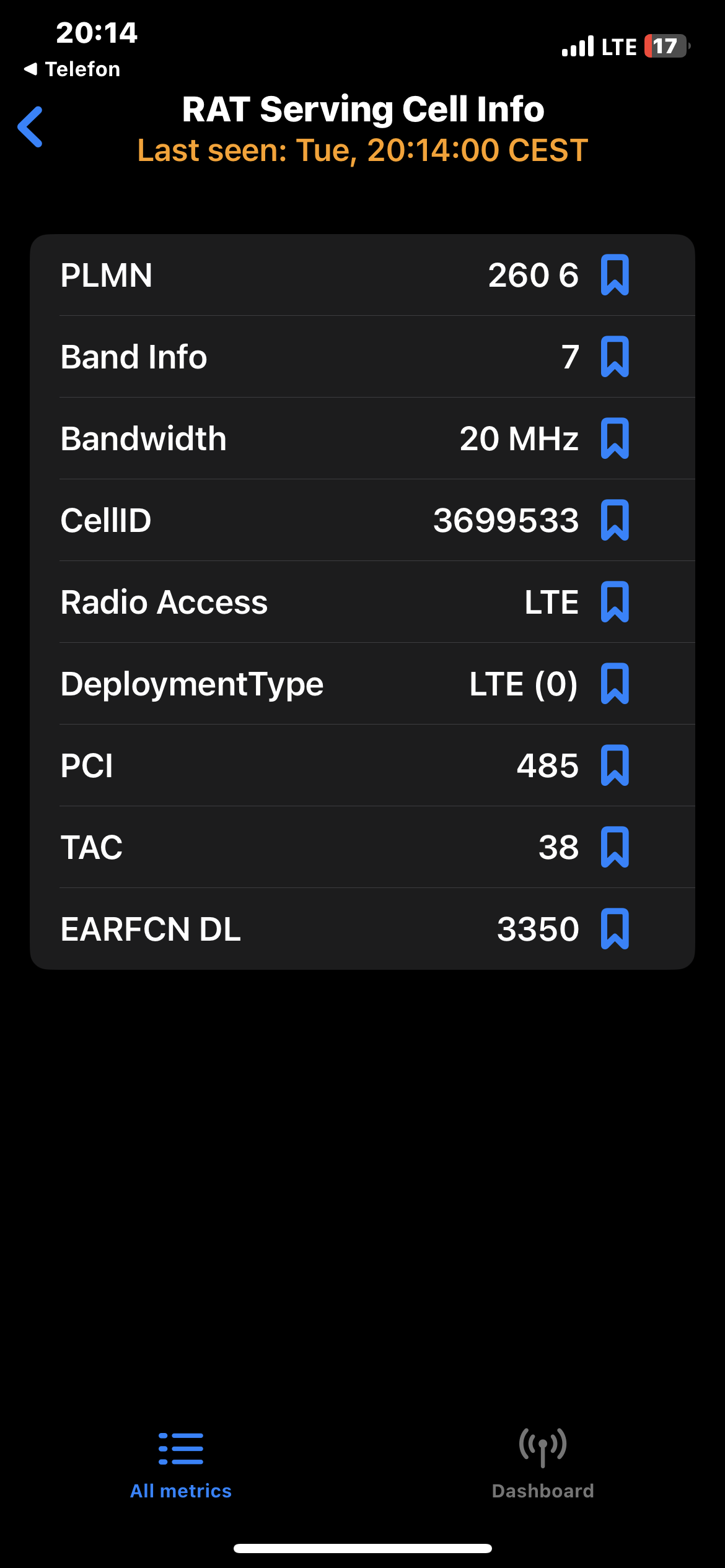The image size is (725, 1568).
Task: Bookmark the PCI metric
Action: 615,765
